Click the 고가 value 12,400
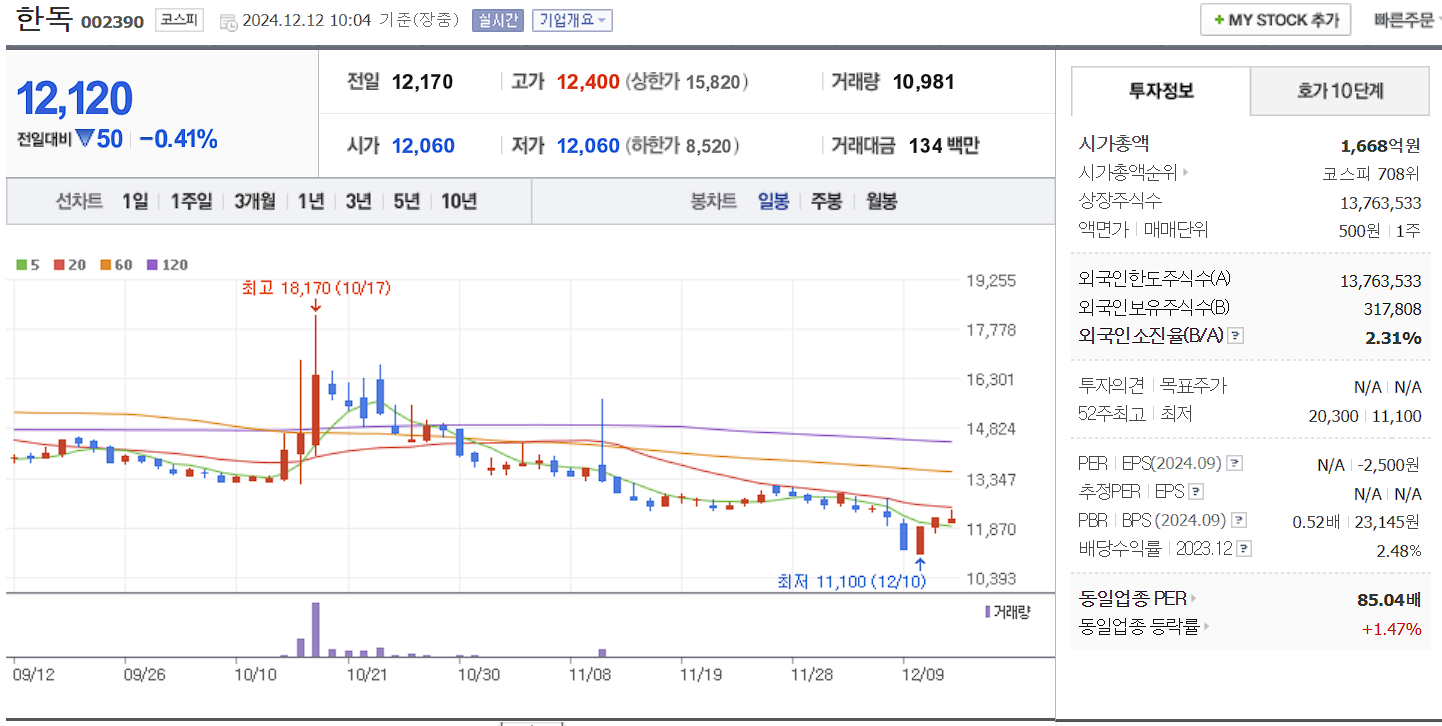1442x726 pixels. [x=588, y=82]
